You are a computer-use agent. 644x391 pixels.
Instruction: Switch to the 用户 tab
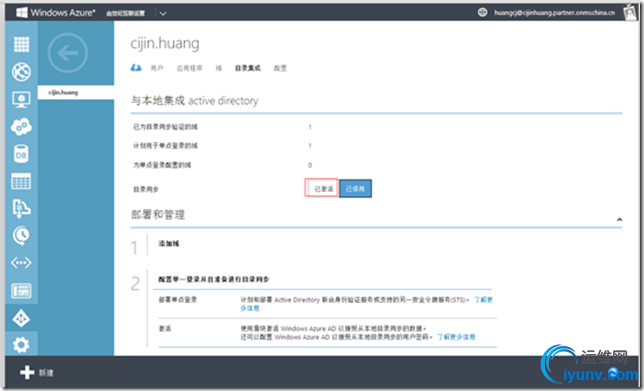click(x=156, y=68)
